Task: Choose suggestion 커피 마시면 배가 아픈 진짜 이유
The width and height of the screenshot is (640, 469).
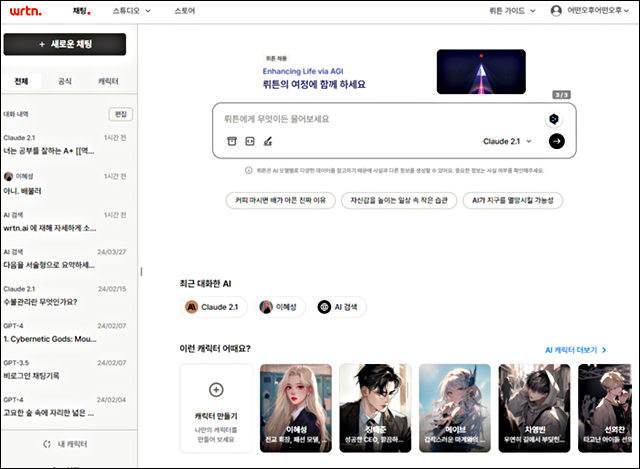Action: coord(280,200)
